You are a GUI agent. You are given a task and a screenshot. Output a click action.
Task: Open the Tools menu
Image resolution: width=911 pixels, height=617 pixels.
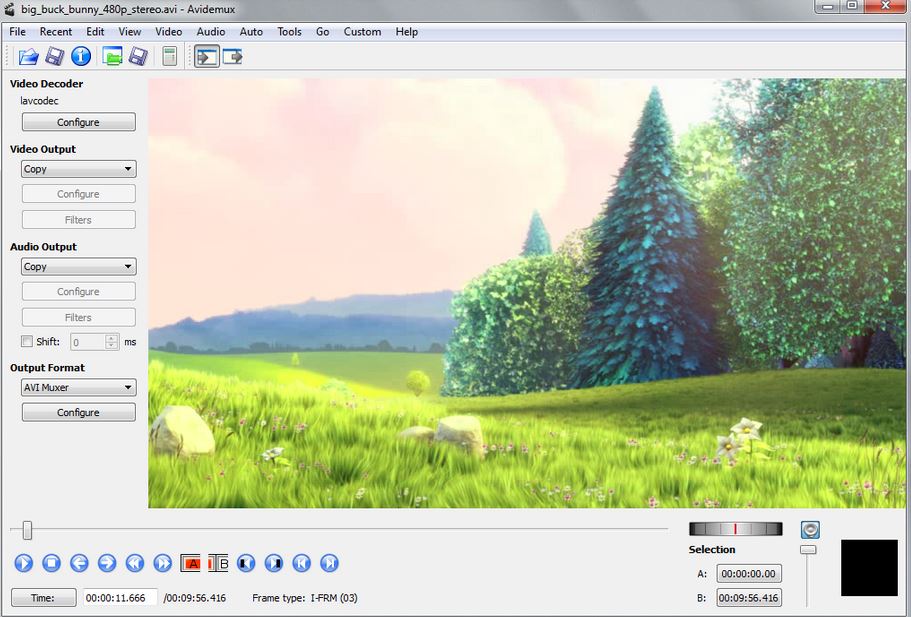click(x=289, y=32)
